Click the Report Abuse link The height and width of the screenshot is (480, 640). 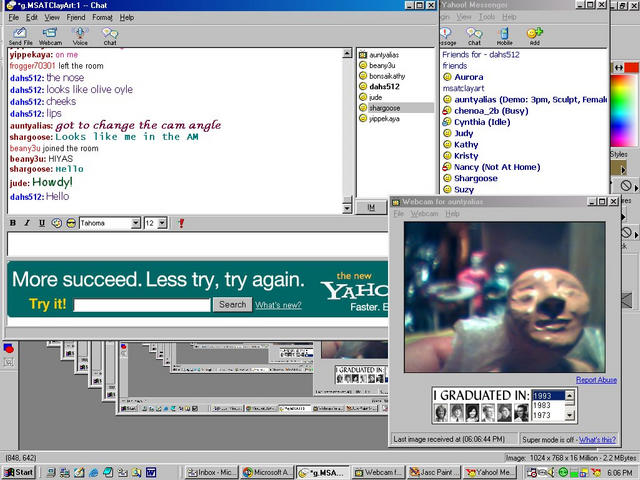596,380
